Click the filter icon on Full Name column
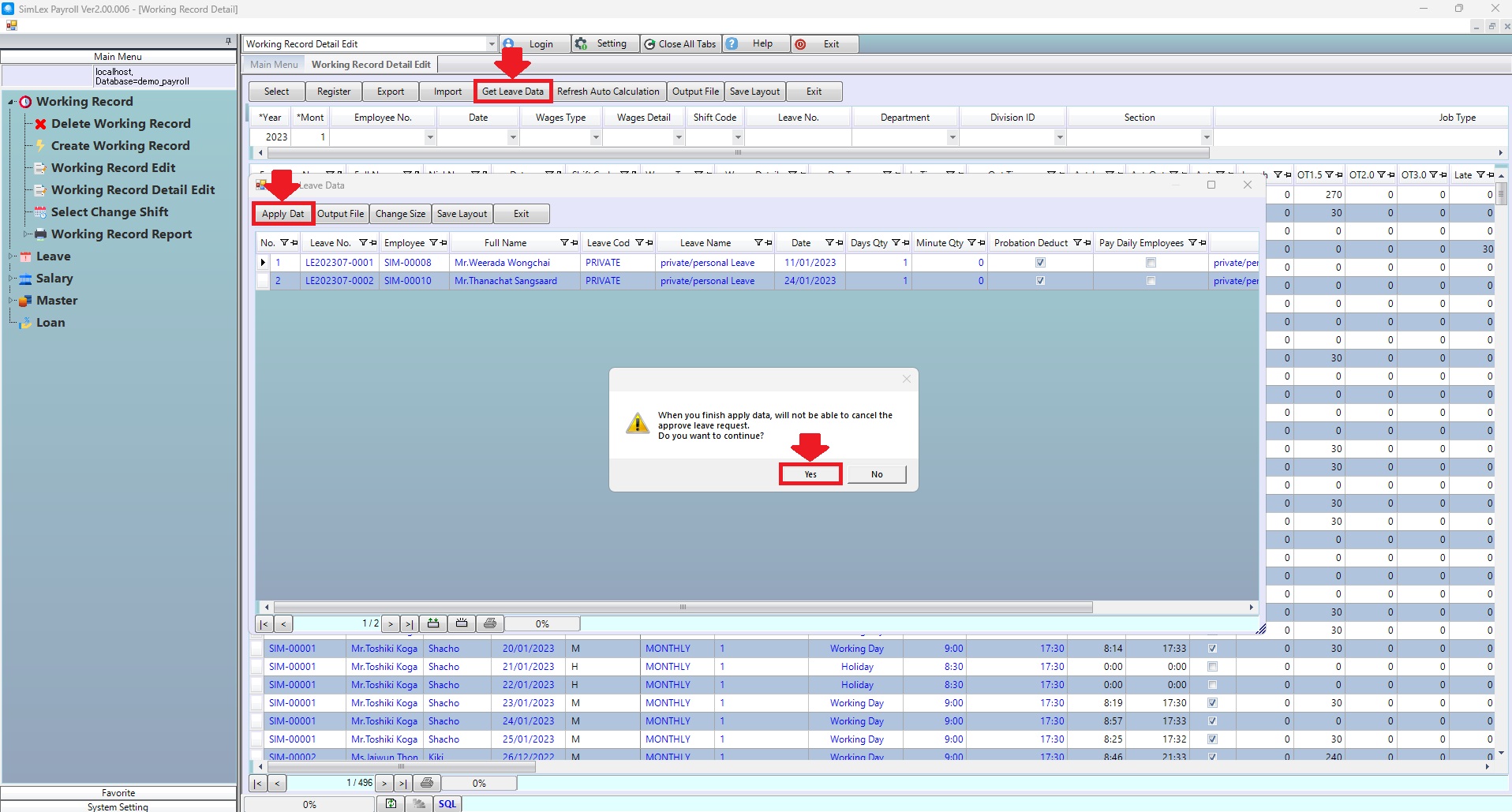The width and height of the screenshot is (1512, 812). [x=564, y=243]
